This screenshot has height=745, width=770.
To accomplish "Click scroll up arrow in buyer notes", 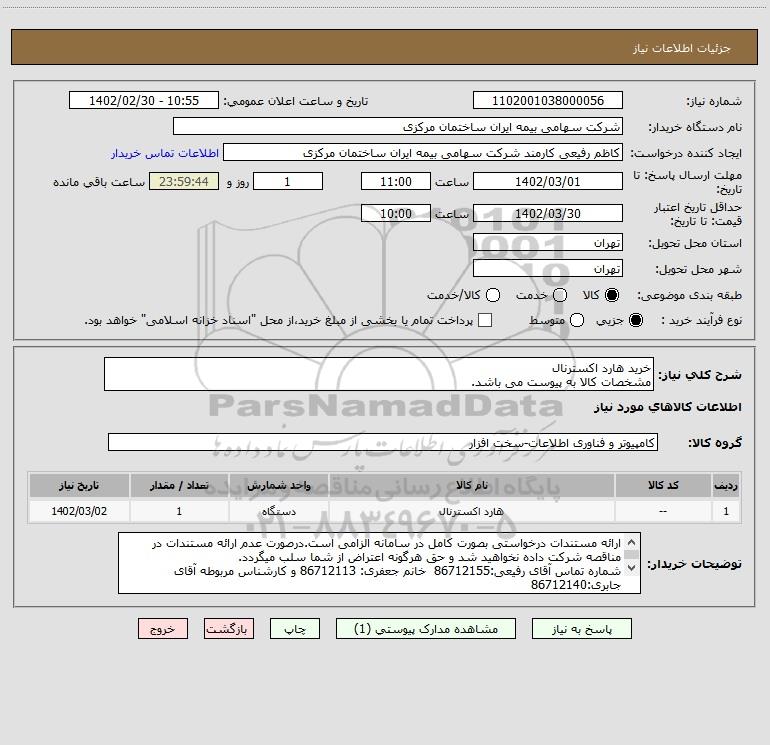I will pos(631,542).
